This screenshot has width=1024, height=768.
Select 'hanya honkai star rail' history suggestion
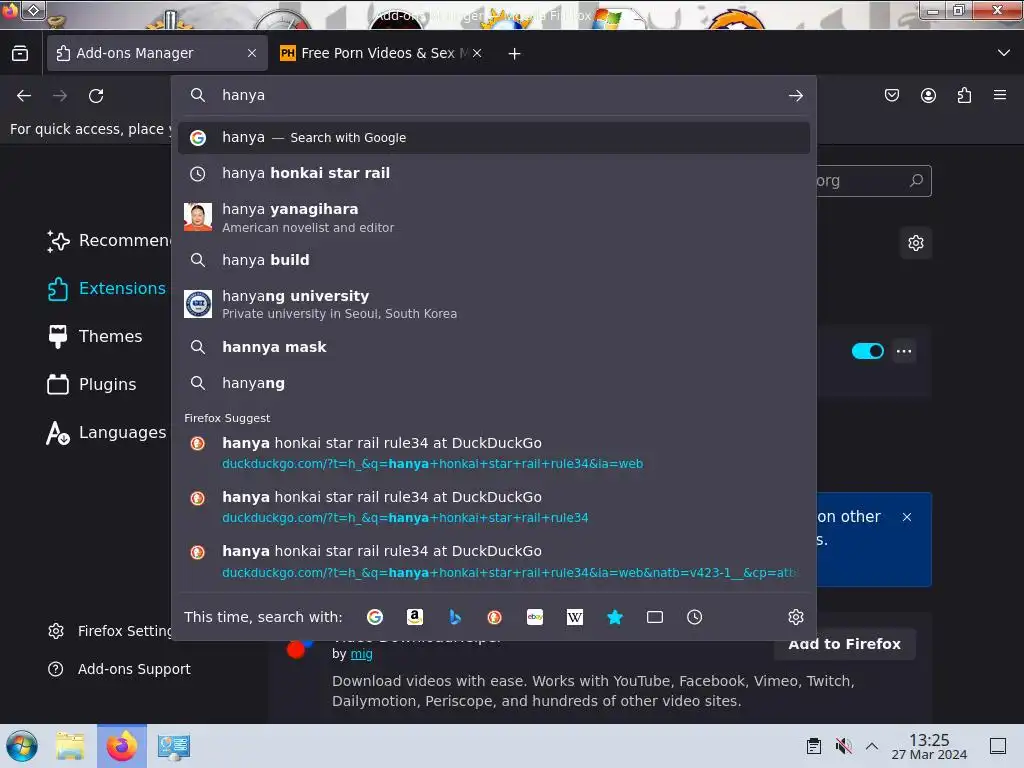click(x=494, y=173)
